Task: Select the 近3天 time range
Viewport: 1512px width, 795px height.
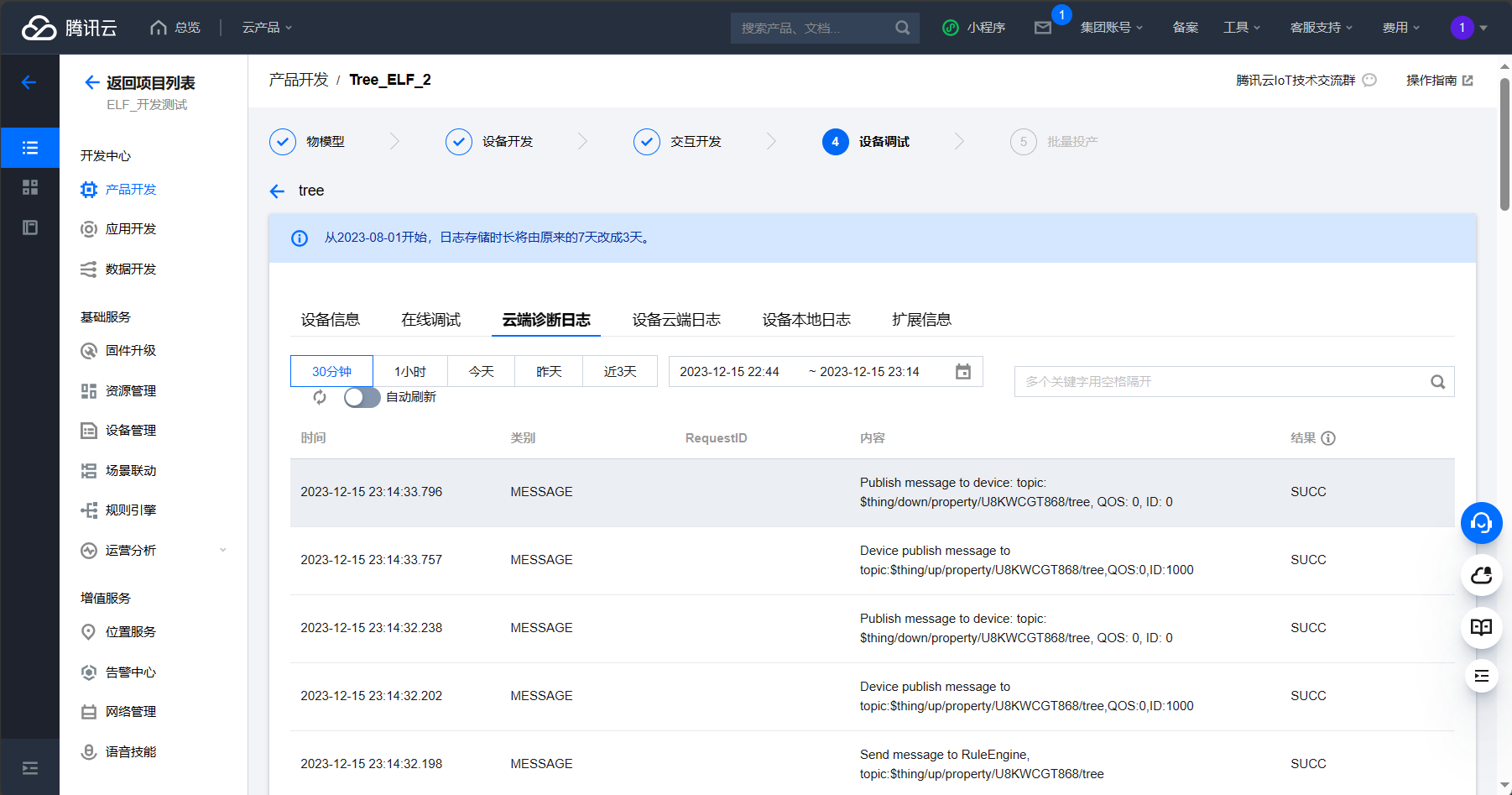Action: click(620, 371)
